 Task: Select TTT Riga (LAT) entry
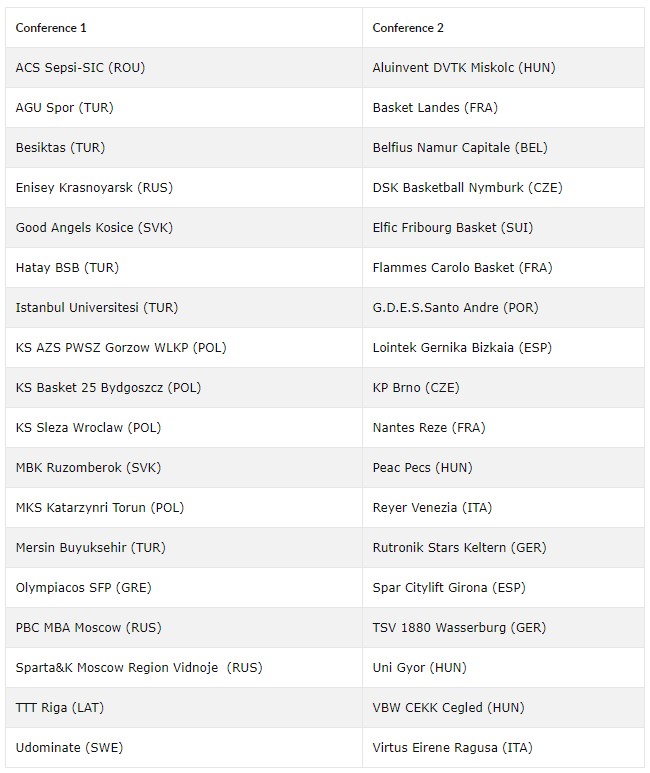pos(60,707)
